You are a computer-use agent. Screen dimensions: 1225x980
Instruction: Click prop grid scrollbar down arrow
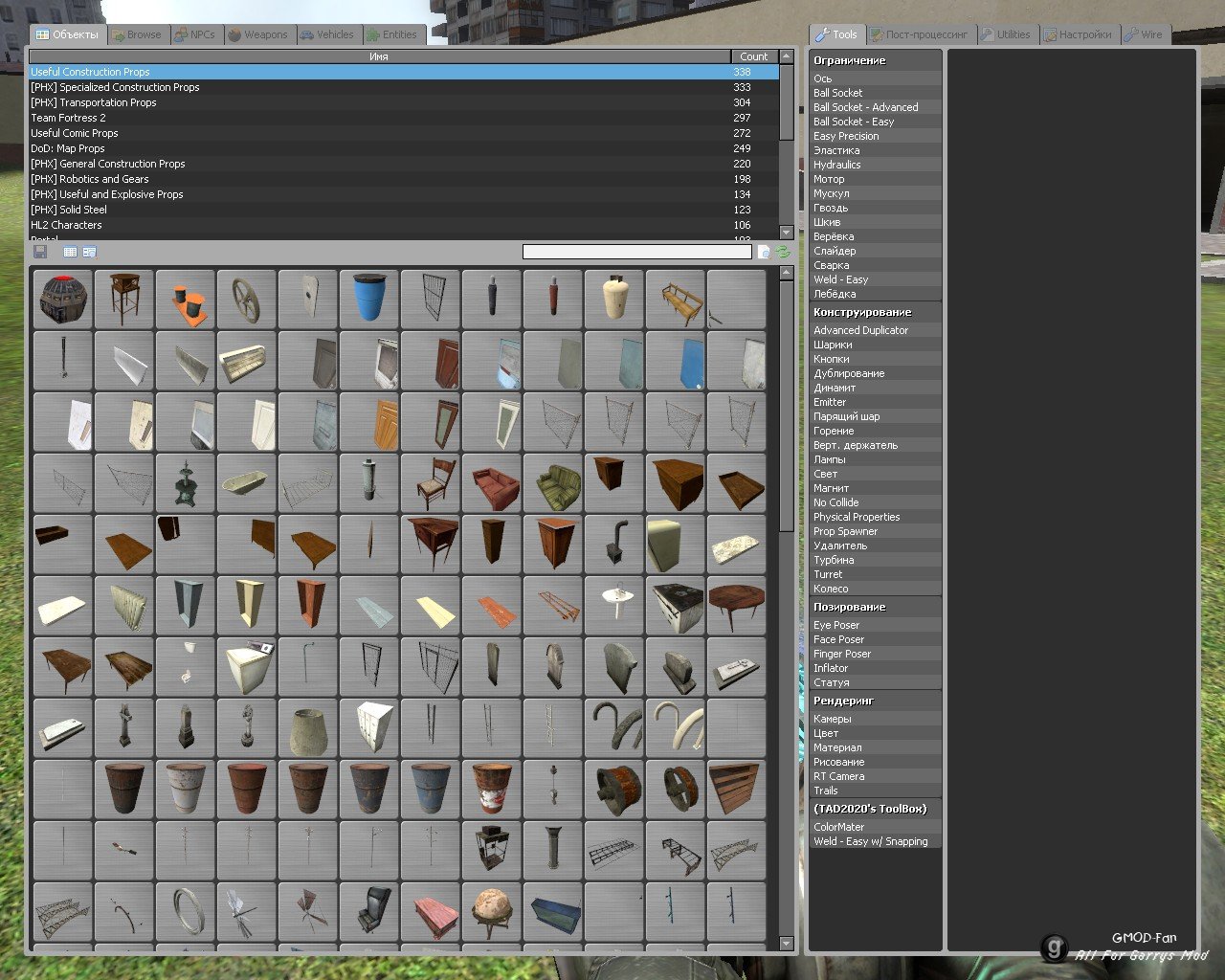point(787,944)
